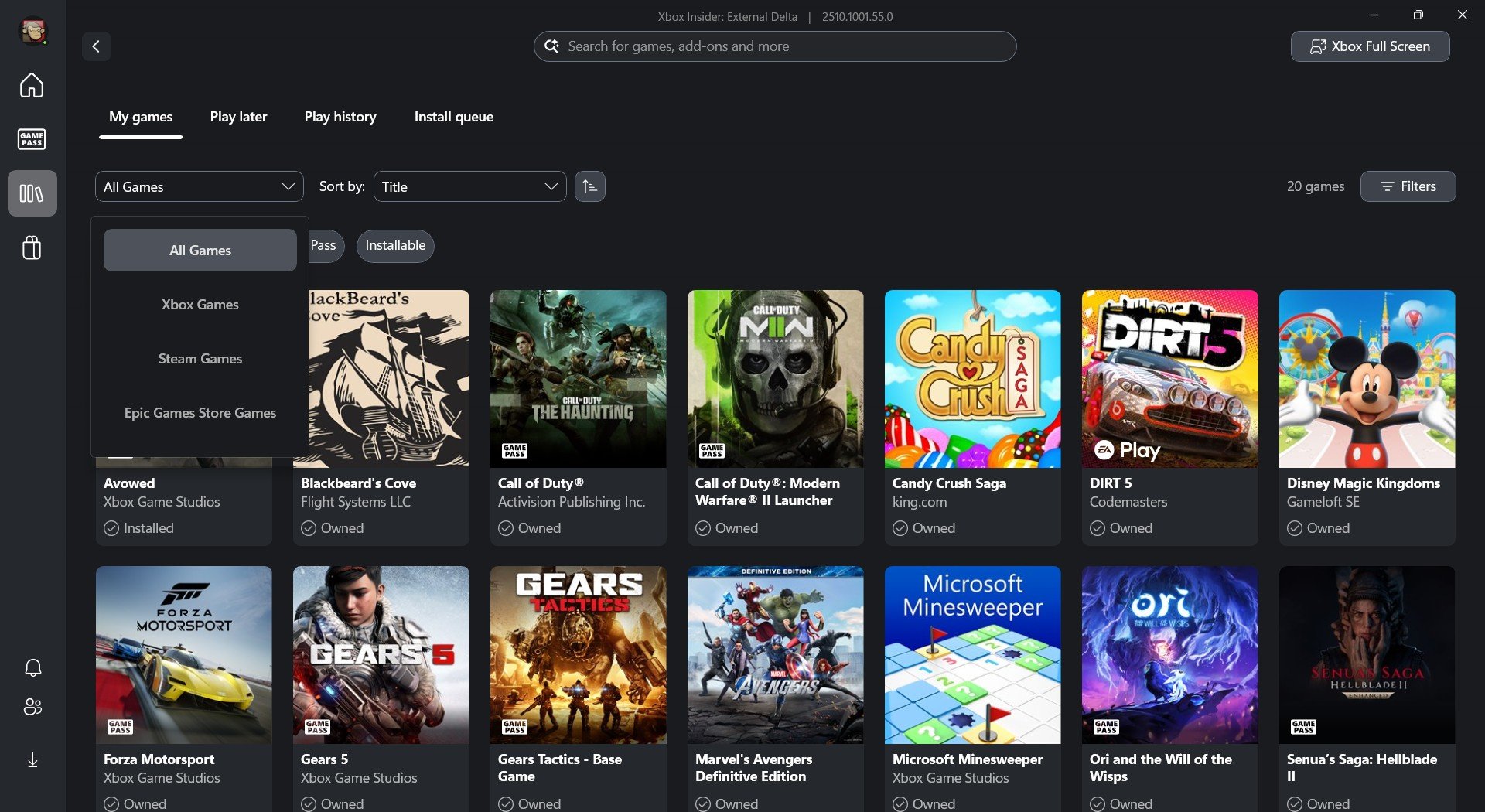Click the game search input field
1485x812 pixels.
point(781,46)
